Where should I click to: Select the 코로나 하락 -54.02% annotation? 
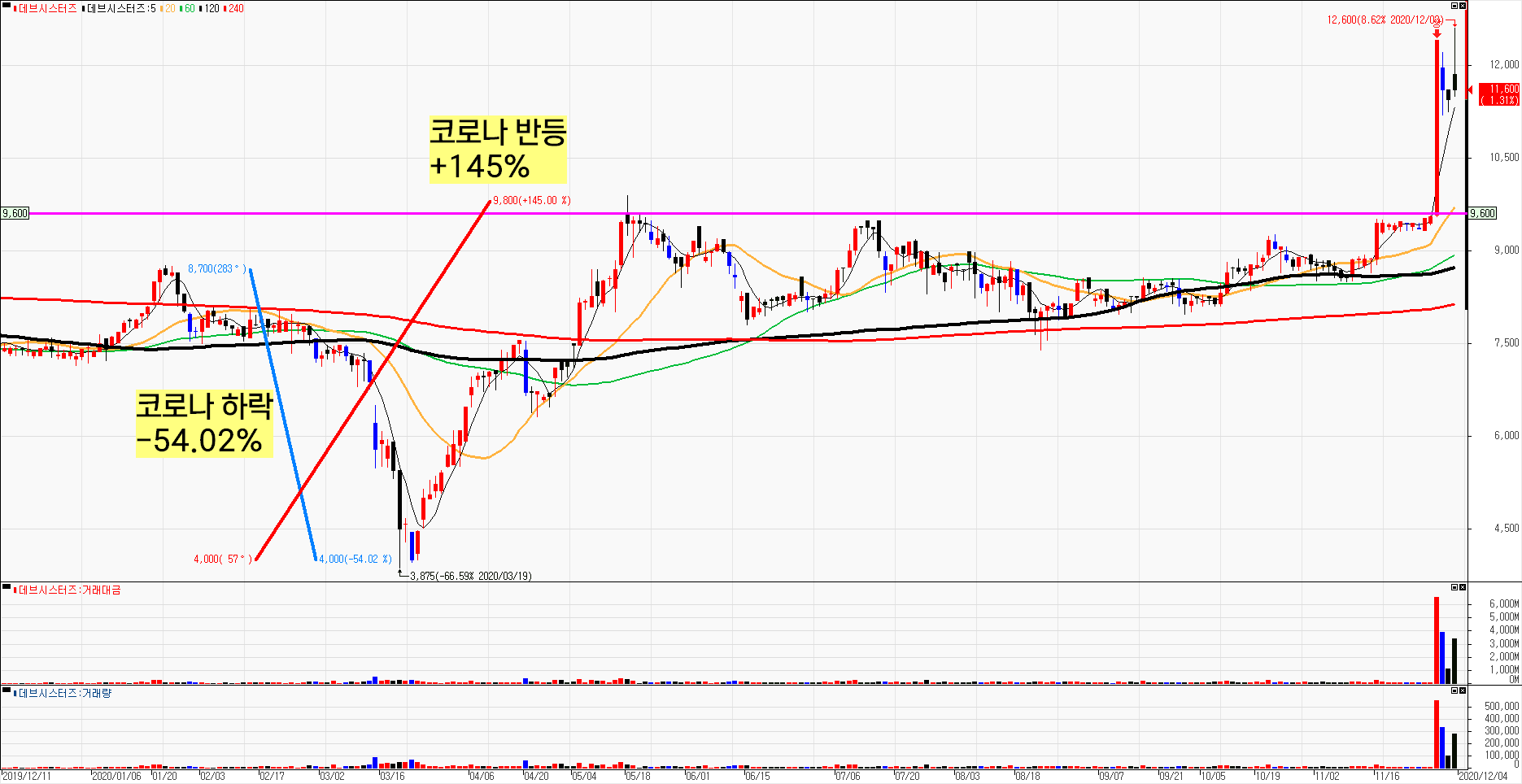click(x=204, y=424)
